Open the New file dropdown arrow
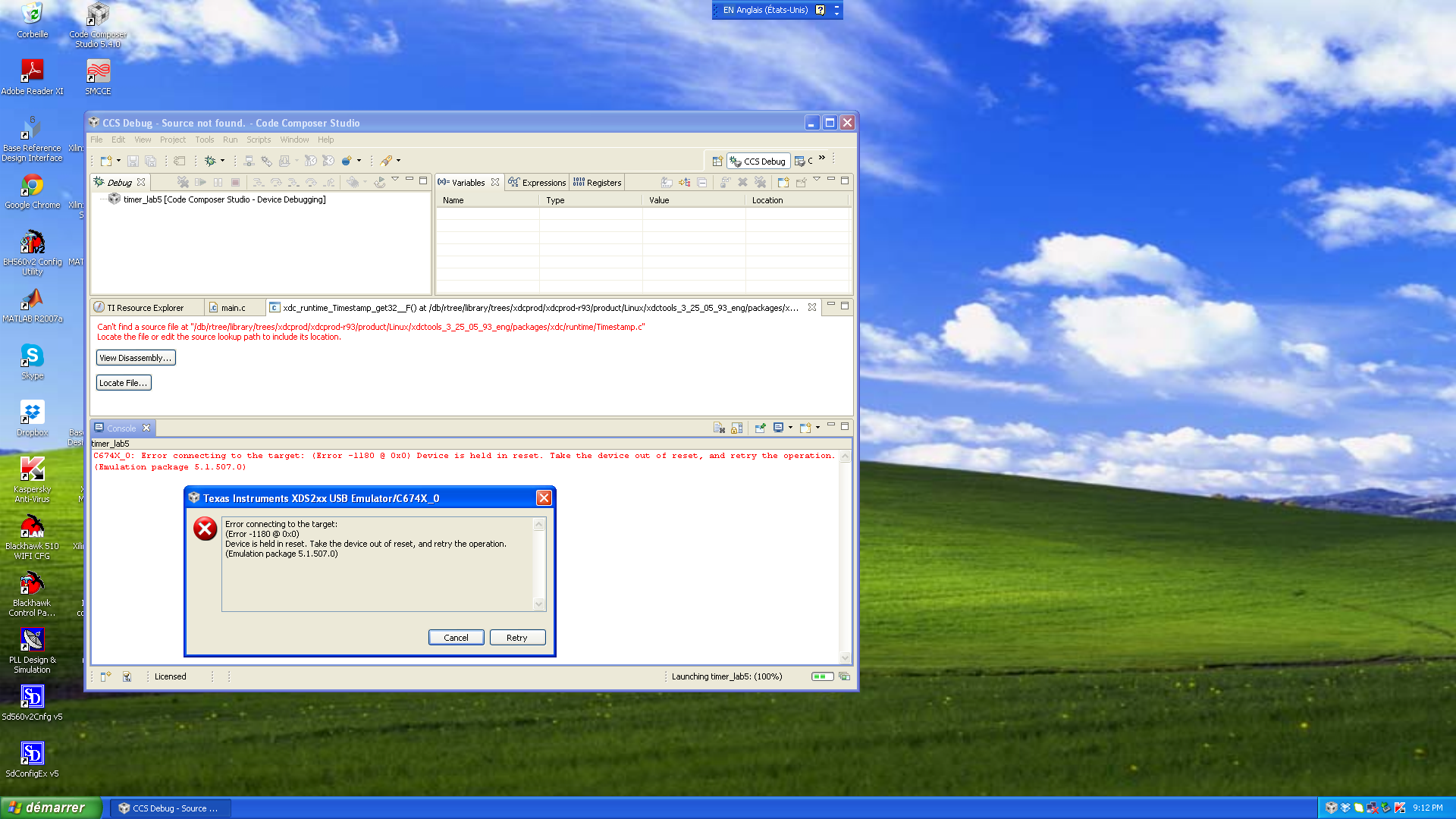 click(118, 161)
